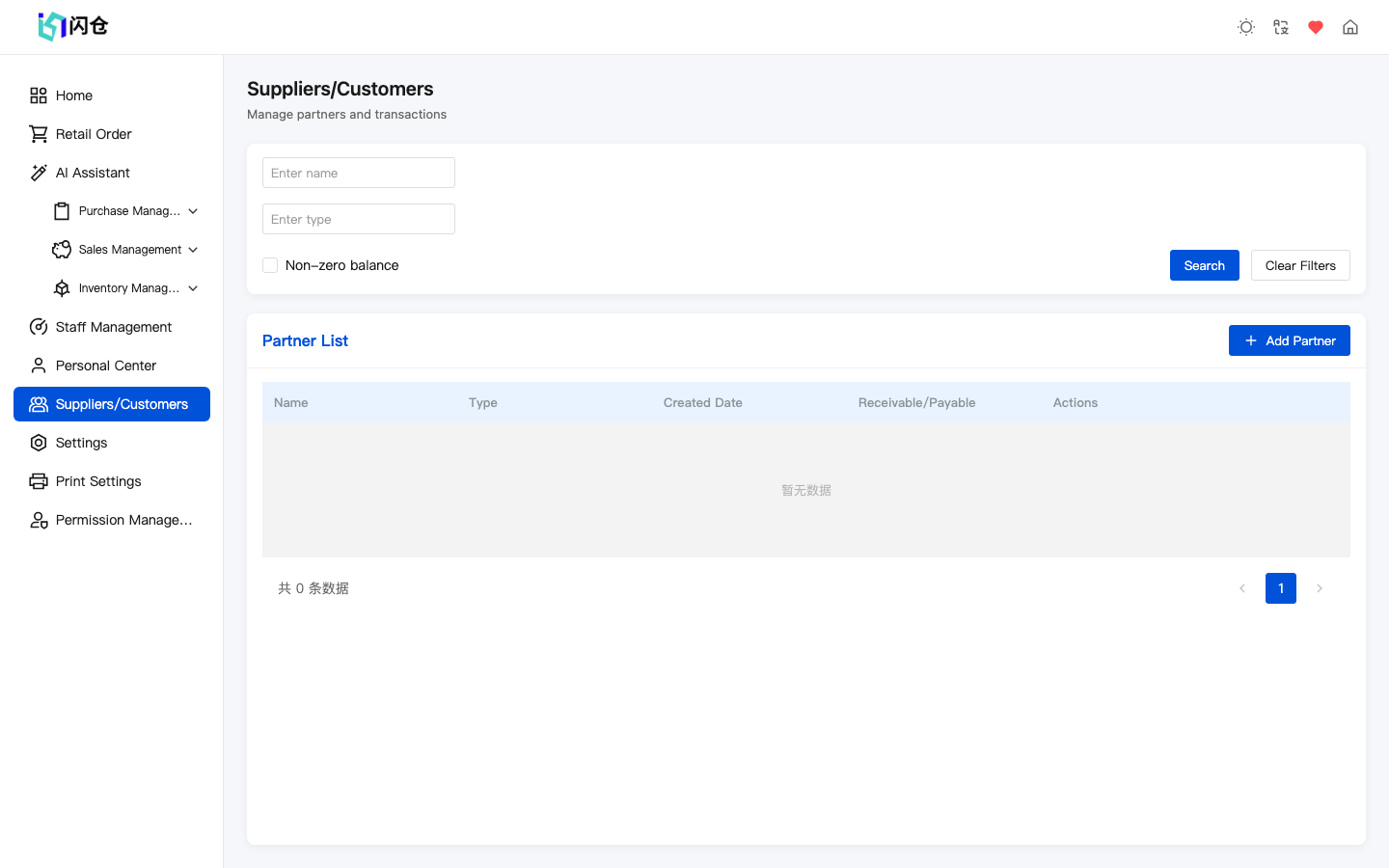Focus the Enter name field

tap(359, 173)
